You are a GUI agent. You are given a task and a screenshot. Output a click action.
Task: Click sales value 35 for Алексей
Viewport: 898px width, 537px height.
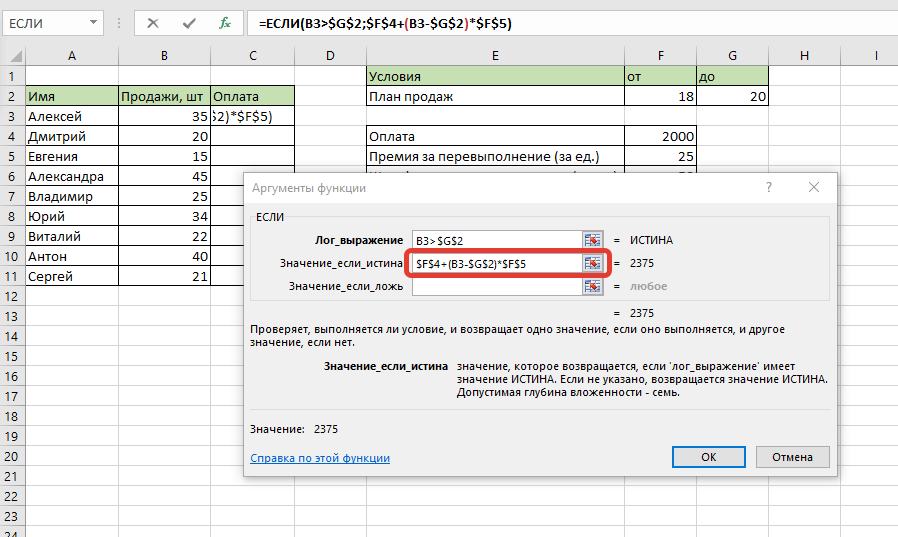(x=165, y=116)
